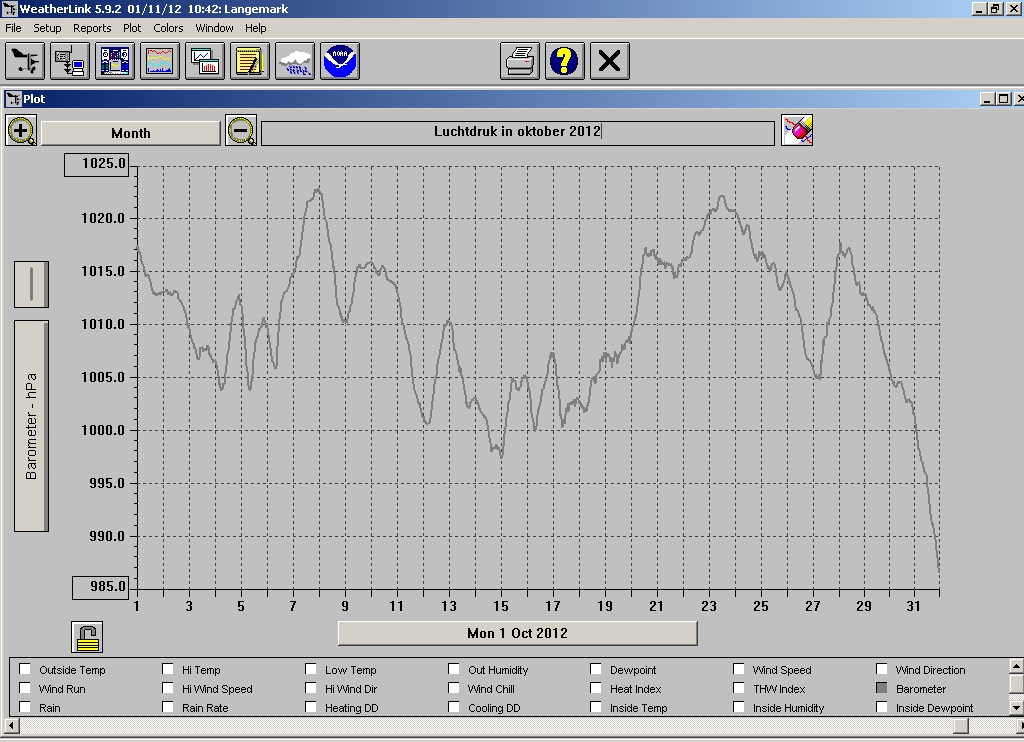The image size is (1024, 742).
Task: Enable the Wind Chill checkbox
Action: click(x=454, y=688)
